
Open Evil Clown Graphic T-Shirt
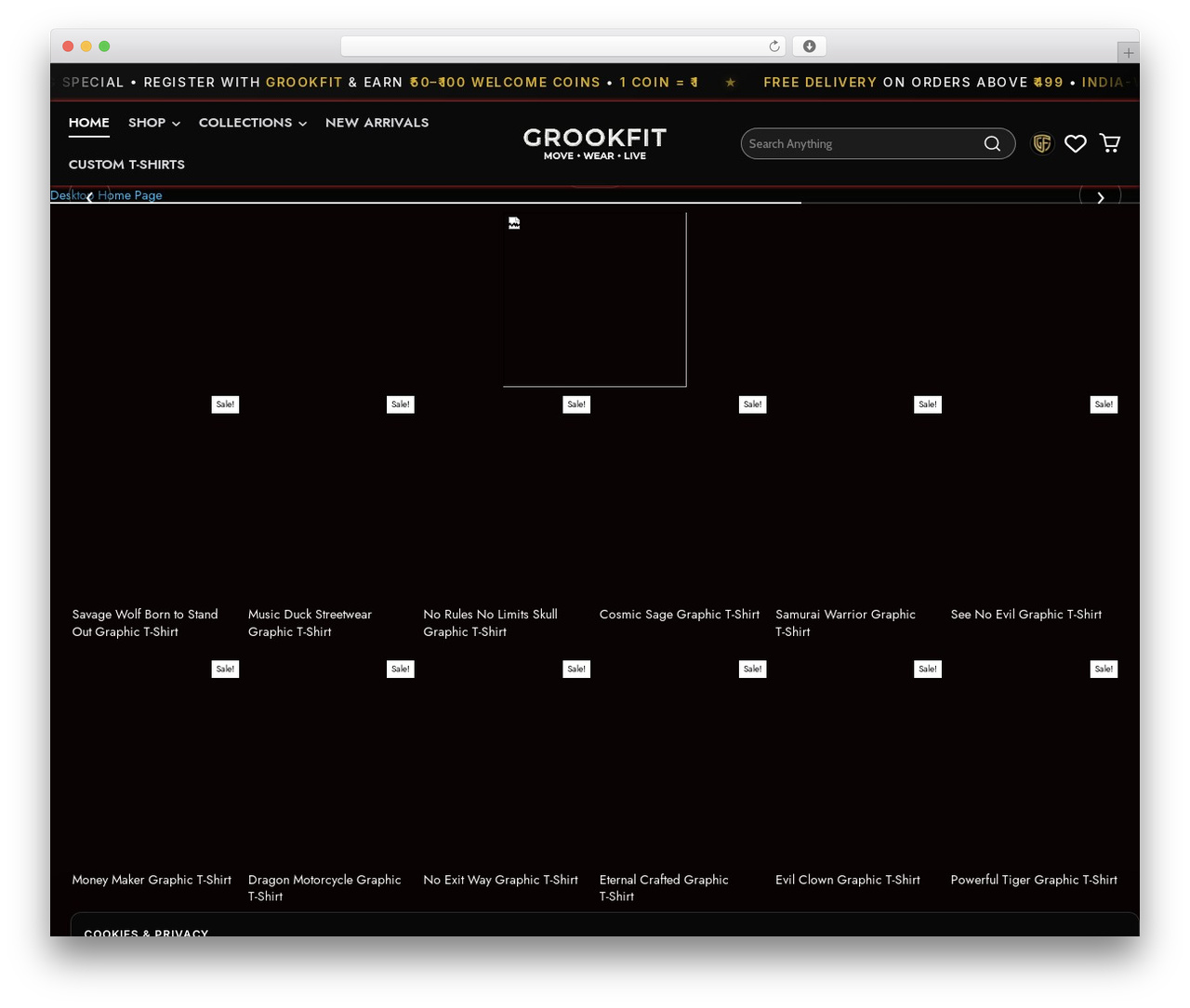coord(848,880)
